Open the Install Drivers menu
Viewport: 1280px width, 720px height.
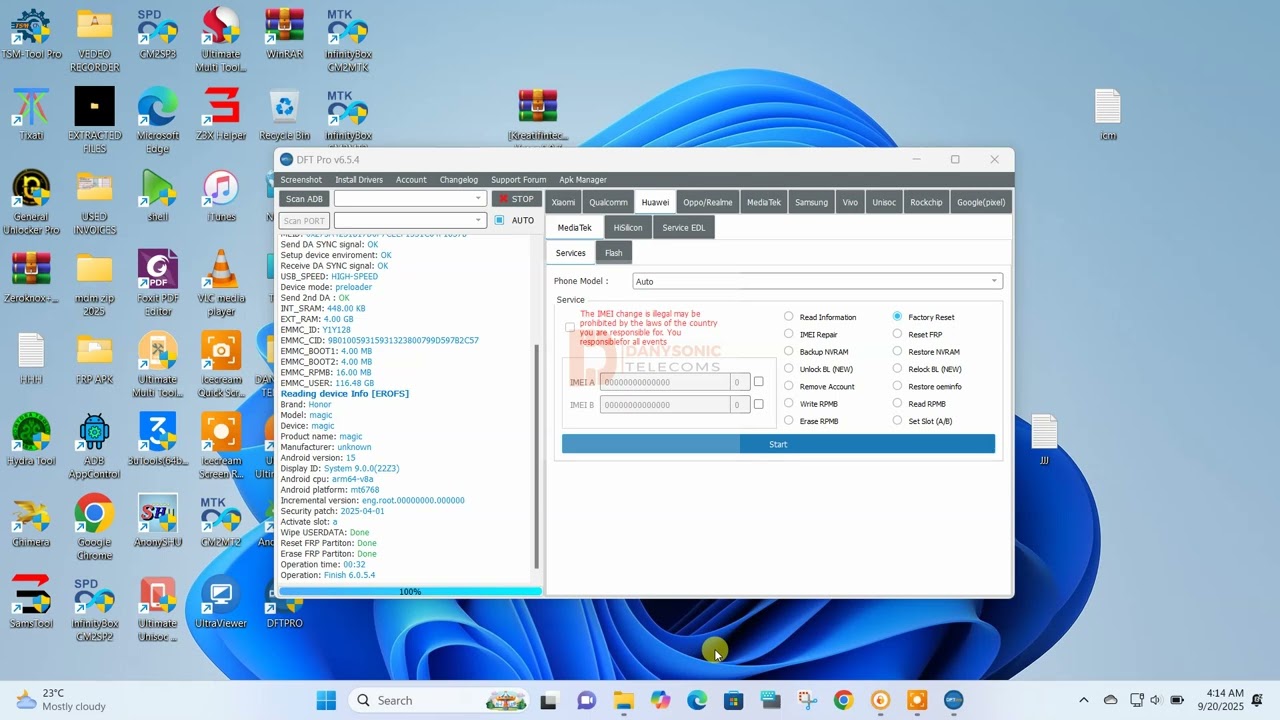(359, 180)
